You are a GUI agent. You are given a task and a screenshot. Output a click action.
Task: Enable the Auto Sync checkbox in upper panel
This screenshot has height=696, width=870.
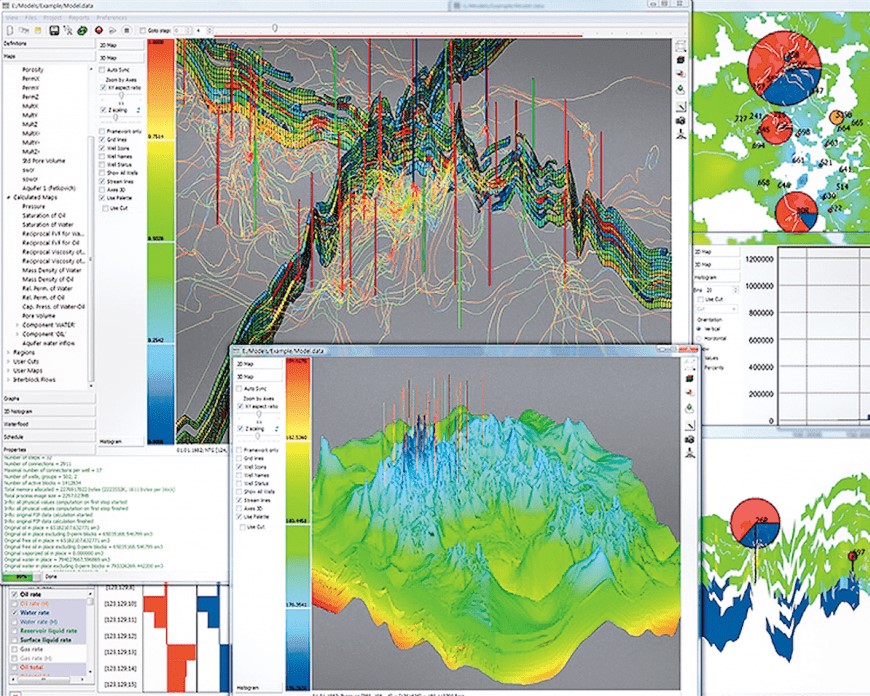pyautogui.click(x=102, y=70)
